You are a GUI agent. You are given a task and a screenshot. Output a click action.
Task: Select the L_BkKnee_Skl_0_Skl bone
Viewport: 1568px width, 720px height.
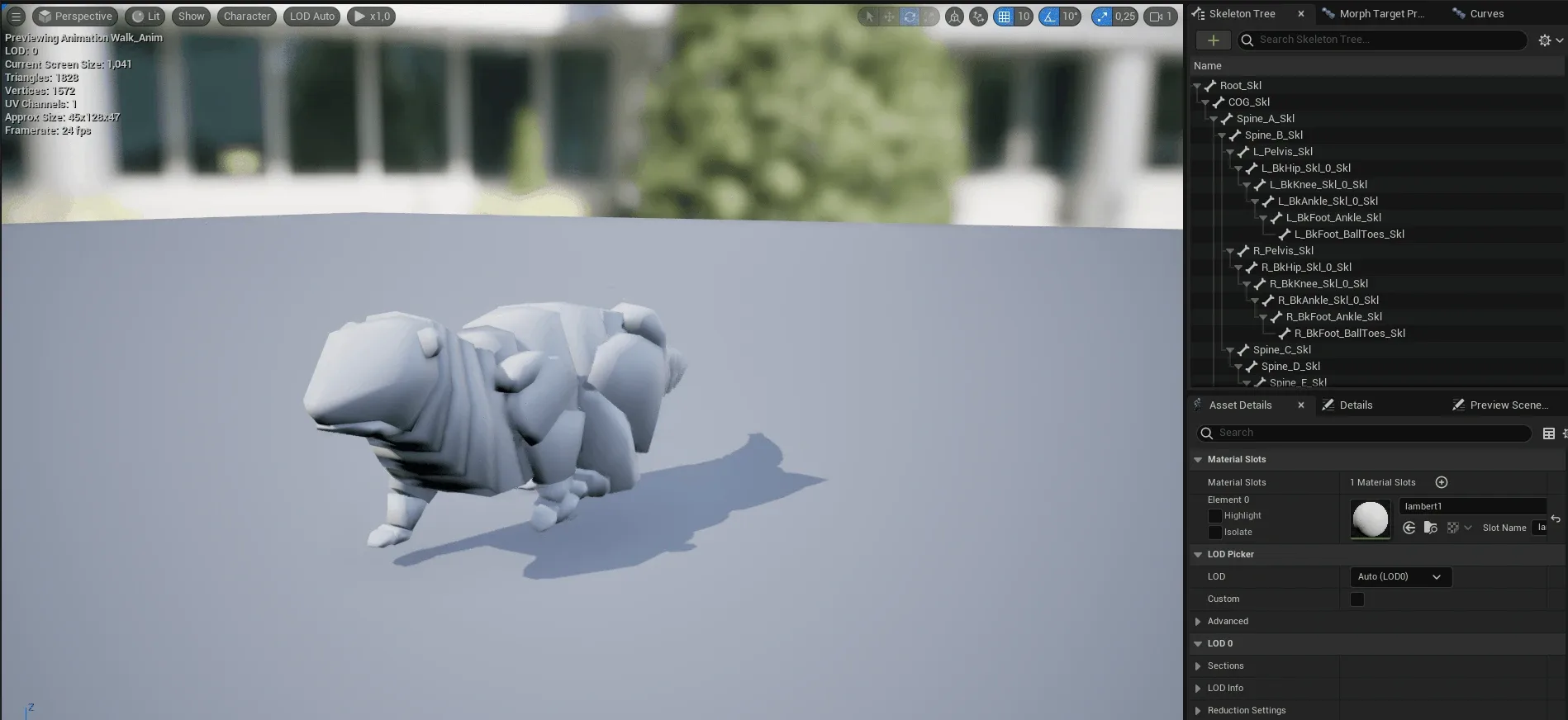pyautogui.click(x=1318, y=185)
